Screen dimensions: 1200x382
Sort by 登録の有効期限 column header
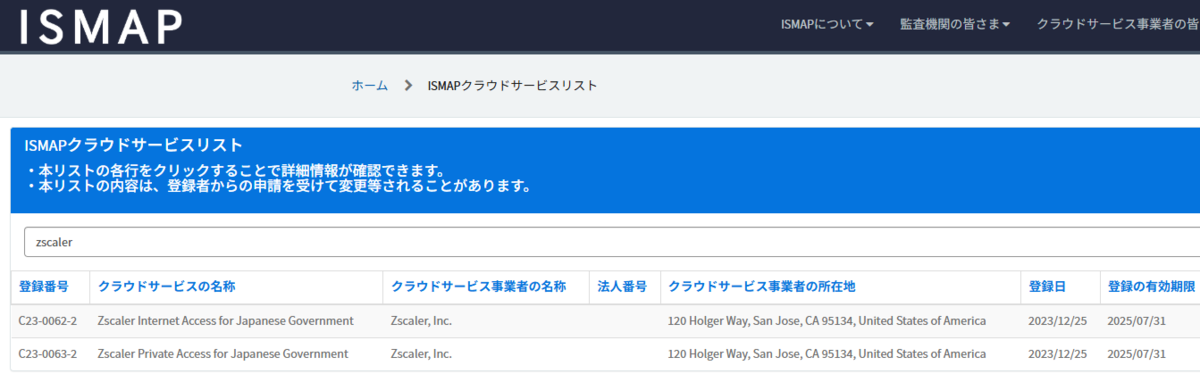click(1151, 286)
